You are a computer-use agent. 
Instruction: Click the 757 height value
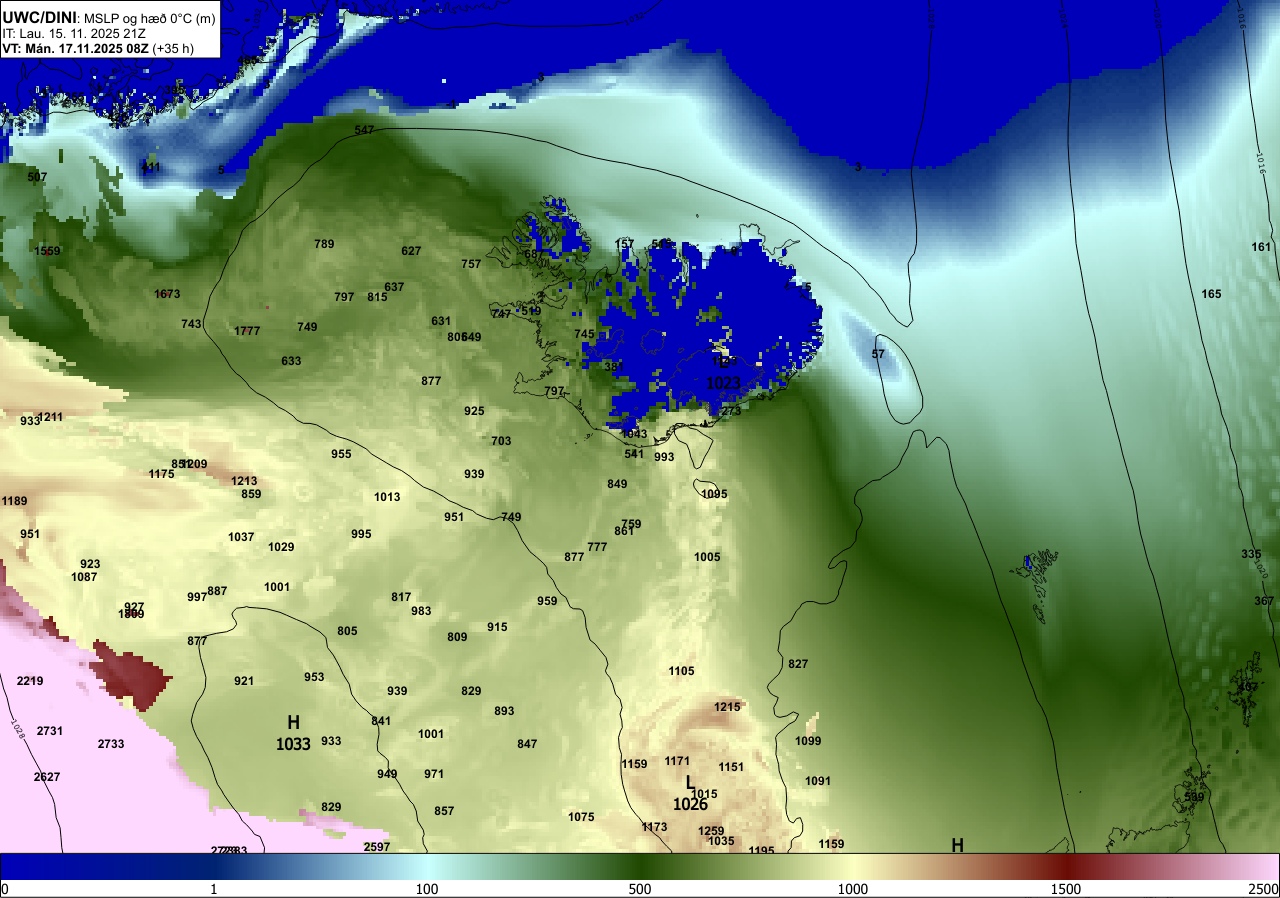471,264
